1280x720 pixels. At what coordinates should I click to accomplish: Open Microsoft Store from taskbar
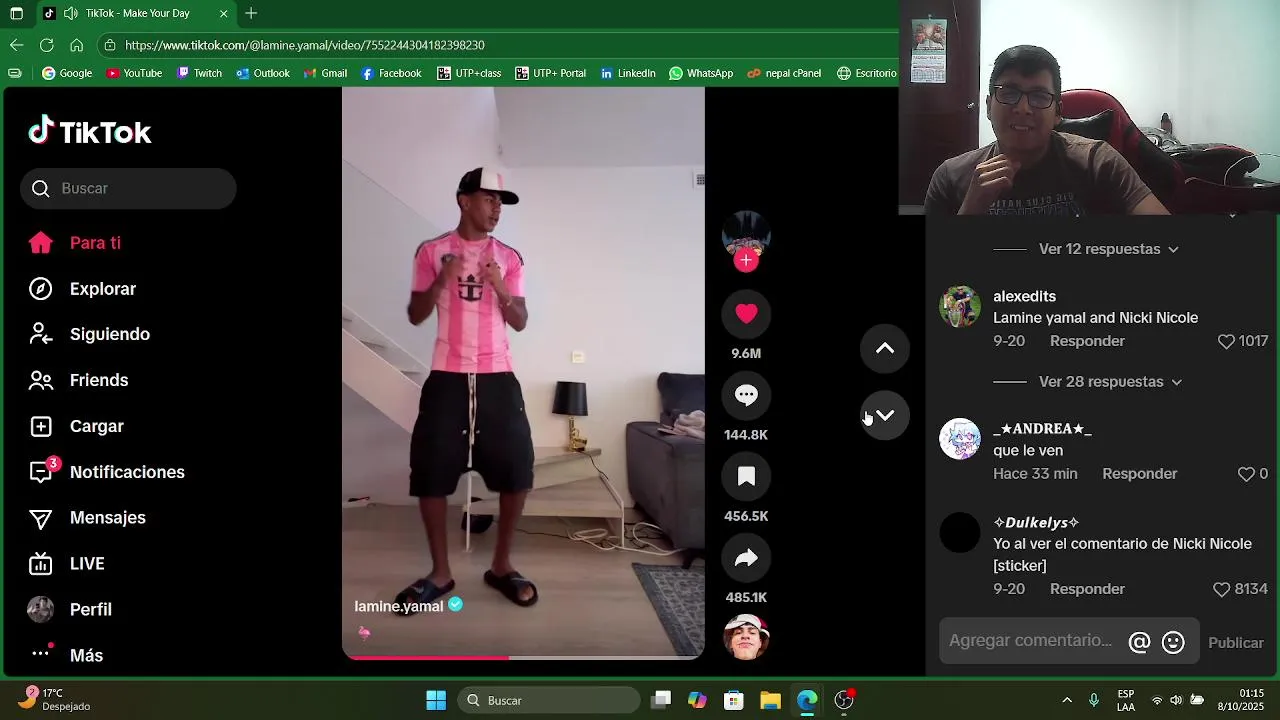click(x=734, y=700)
